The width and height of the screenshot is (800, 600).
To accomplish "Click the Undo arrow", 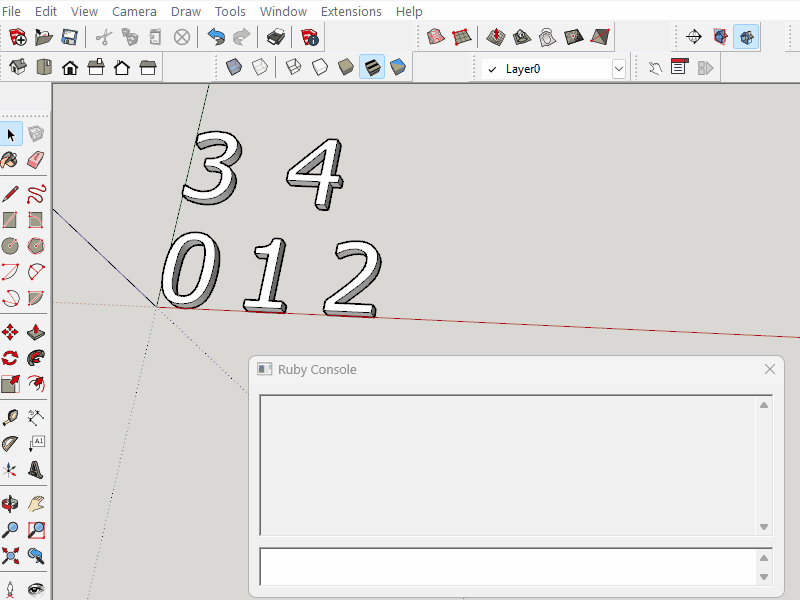I will pos(216,37).
